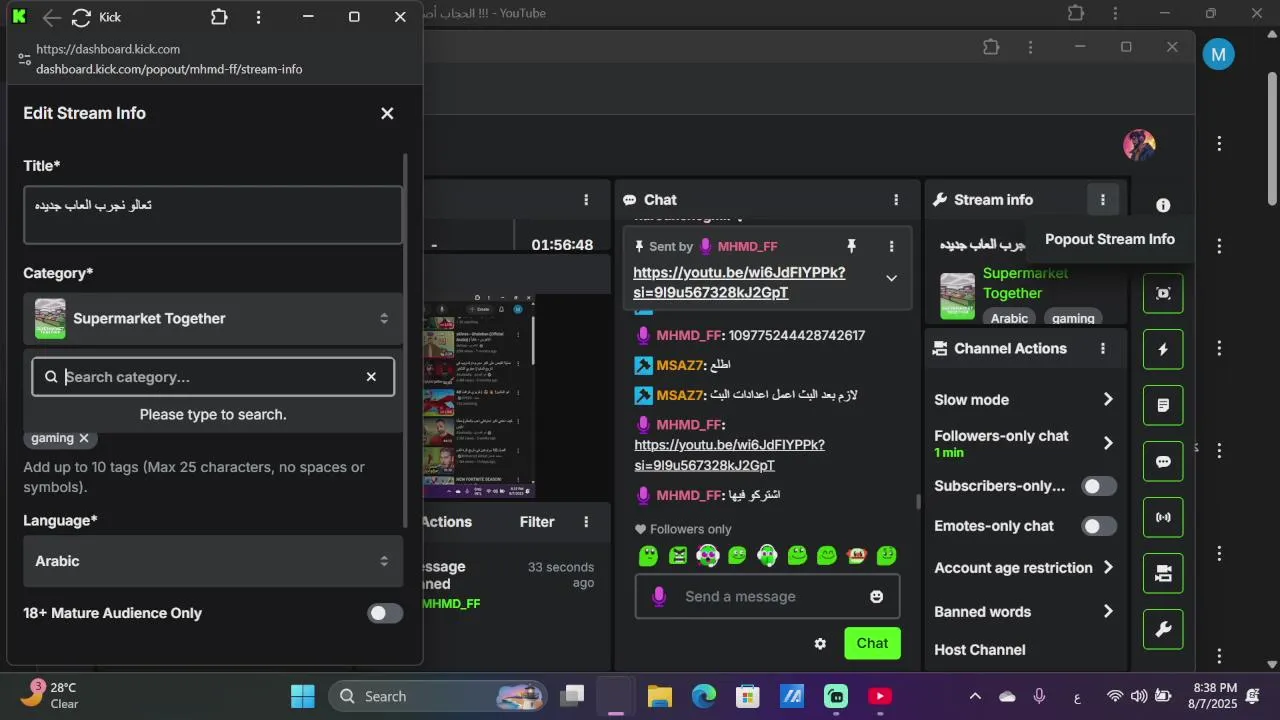Click the Edit Stream Info scrollbar
Screen dimensions: 1280x720
point(405,340)
